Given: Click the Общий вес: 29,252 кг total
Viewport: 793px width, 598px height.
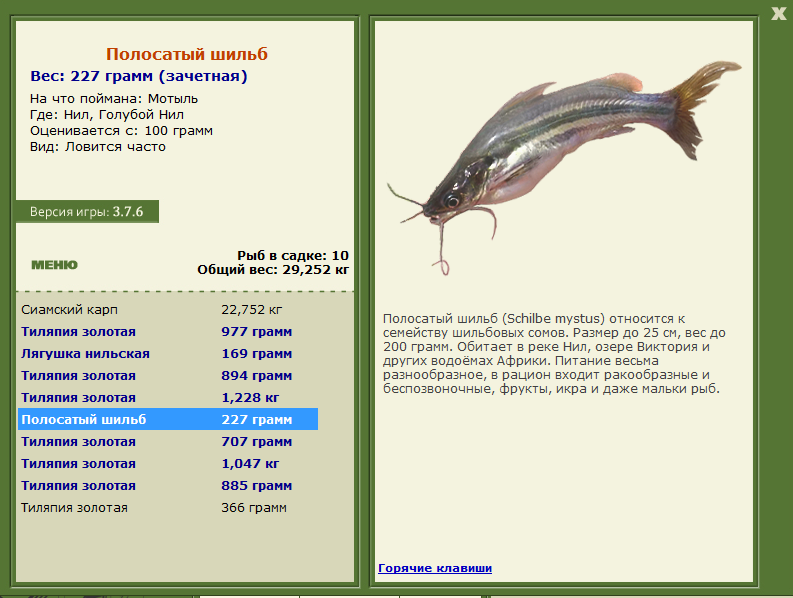Looking at the screenshot, I should pyautogui.click(x=273, y=270).
